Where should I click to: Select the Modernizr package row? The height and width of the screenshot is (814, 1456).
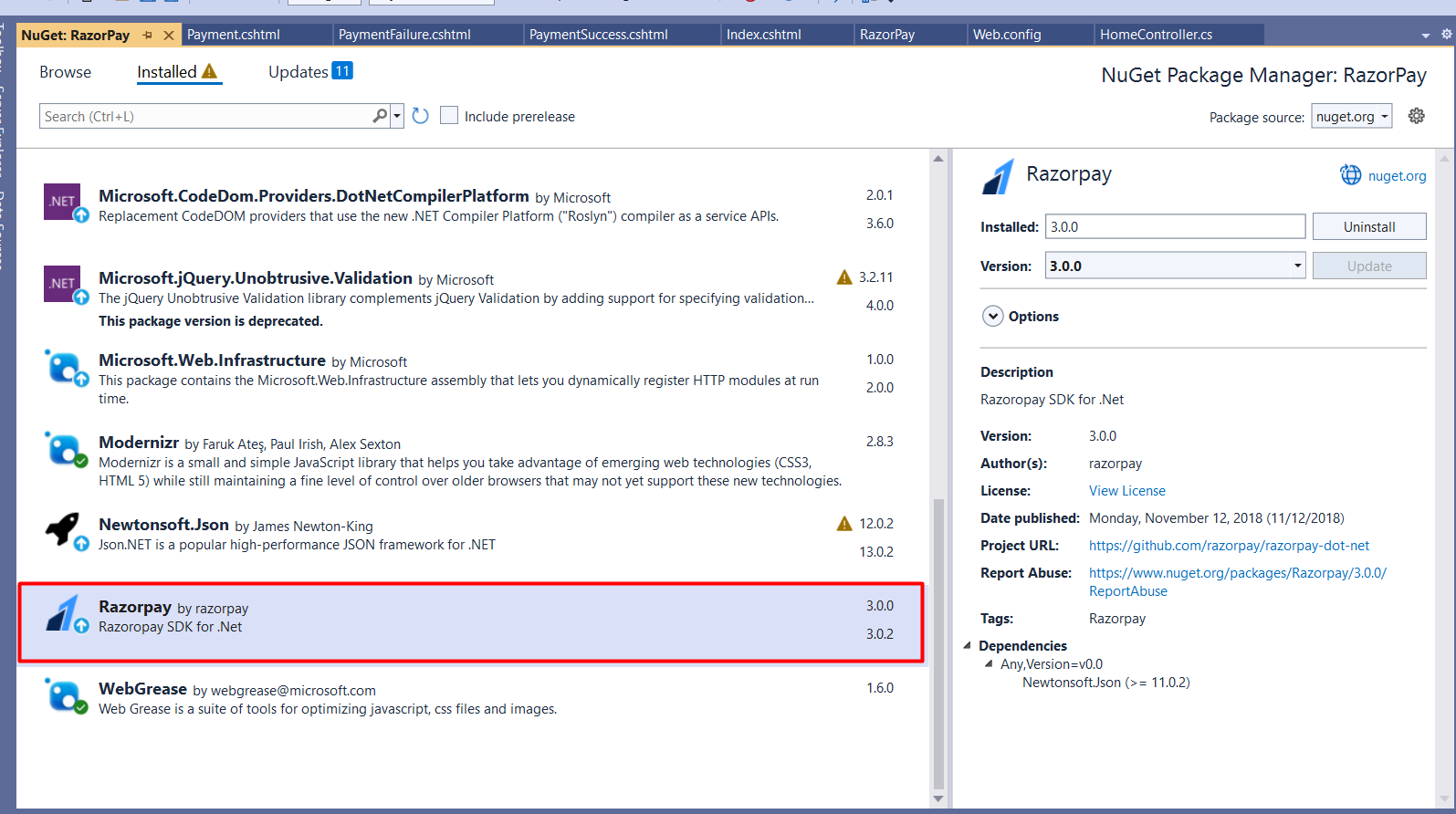pos(473,460)
